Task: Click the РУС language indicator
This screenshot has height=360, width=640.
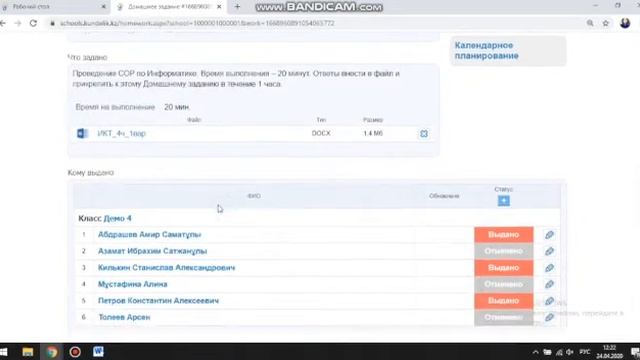Action: click(584, 352)
